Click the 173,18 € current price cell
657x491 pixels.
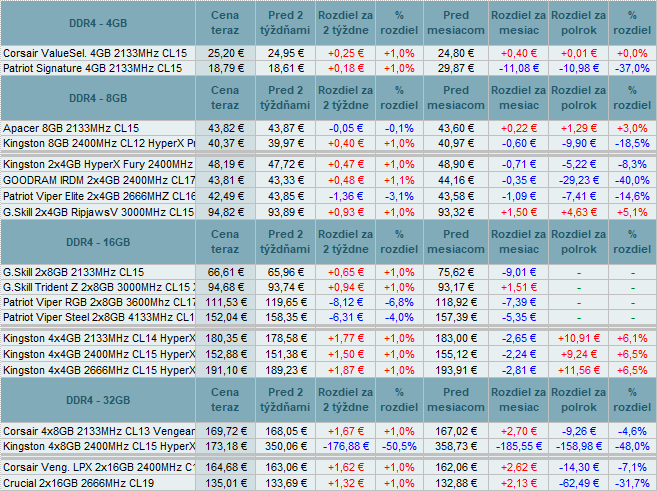[225, 446]
